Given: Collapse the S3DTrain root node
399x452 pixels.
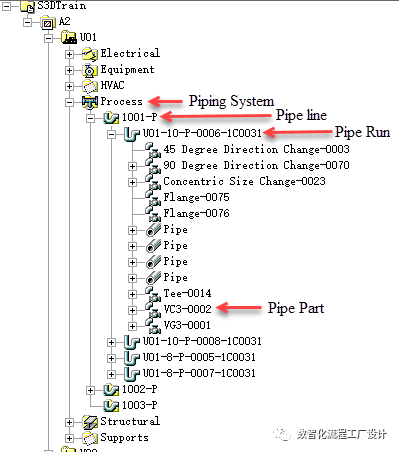Looking at the screenshot, I should point(6,6).
